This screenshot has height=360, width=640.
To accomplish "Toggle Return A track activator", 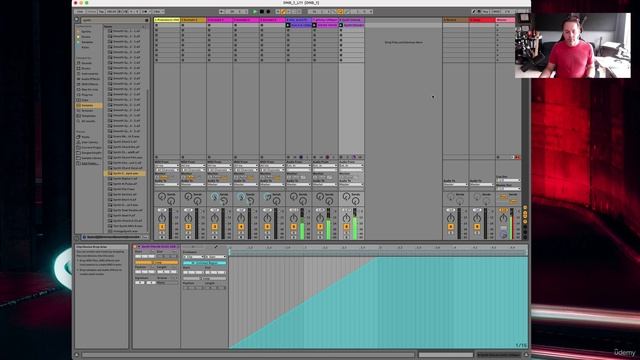I will tap(451, 227).
